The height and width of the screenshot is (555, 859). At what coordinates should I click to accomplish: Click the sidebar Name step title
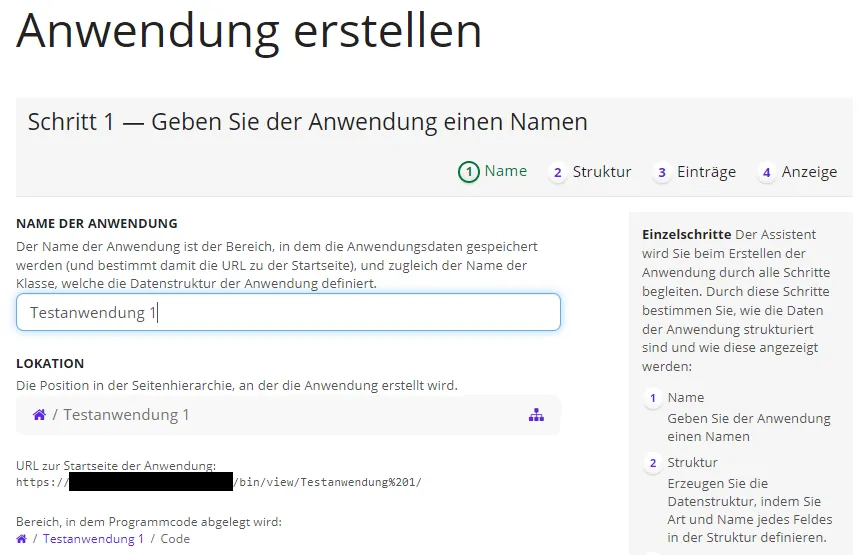(685, 397)
